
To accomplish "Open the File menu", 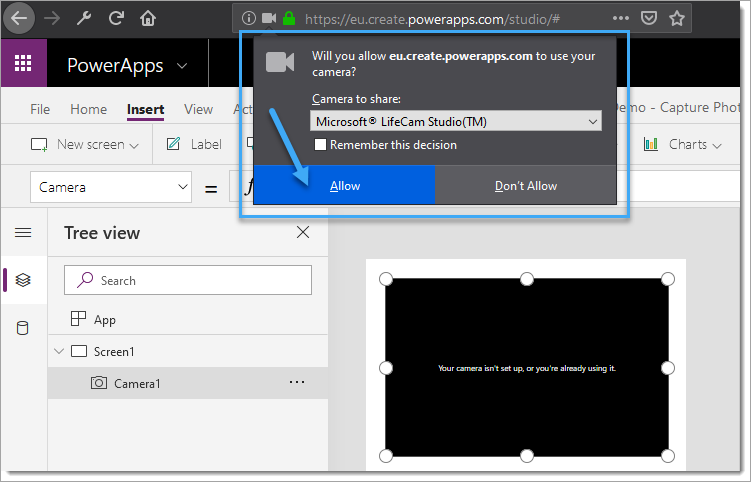I will pos(40,109).
